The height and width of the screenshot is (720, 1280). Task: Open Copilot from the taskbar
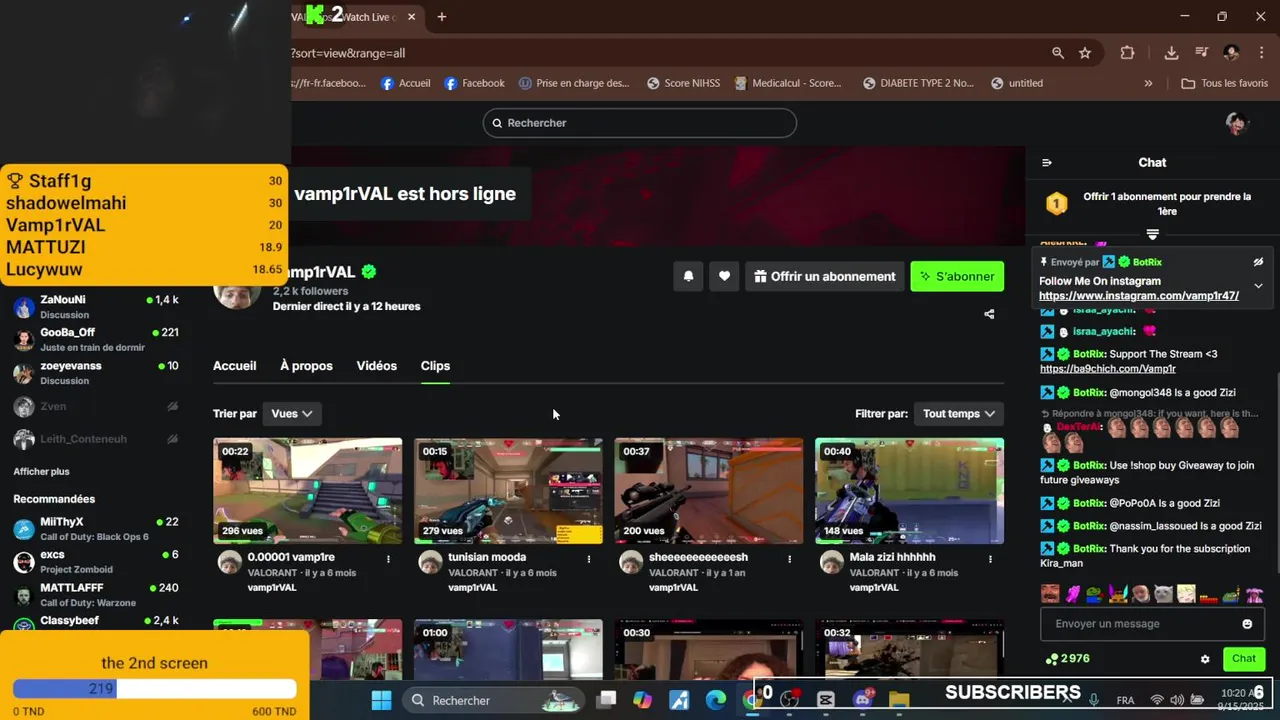click(642, 700)
